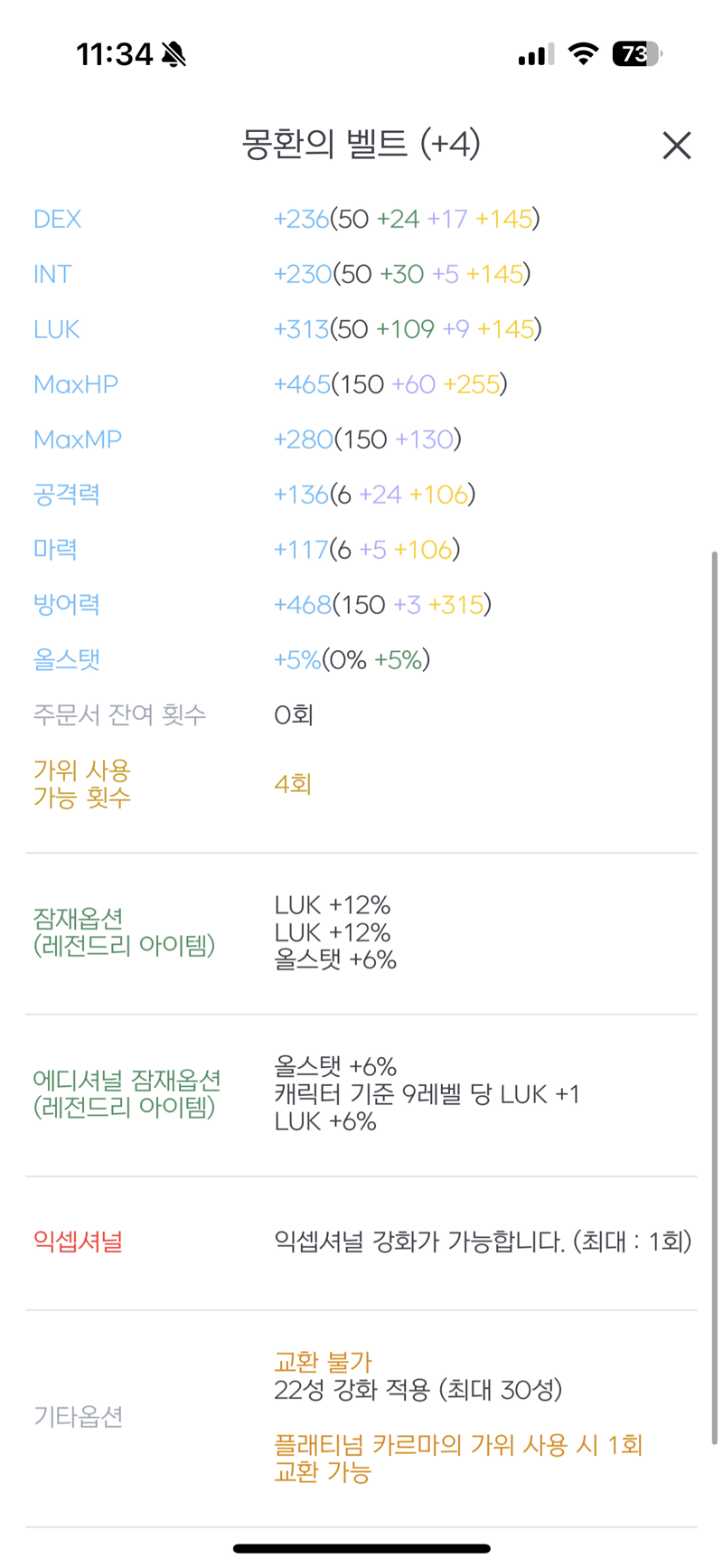The image size is (723, 1568).
Task: Tap the MaxHP stat label
Action: coord(76,384)
